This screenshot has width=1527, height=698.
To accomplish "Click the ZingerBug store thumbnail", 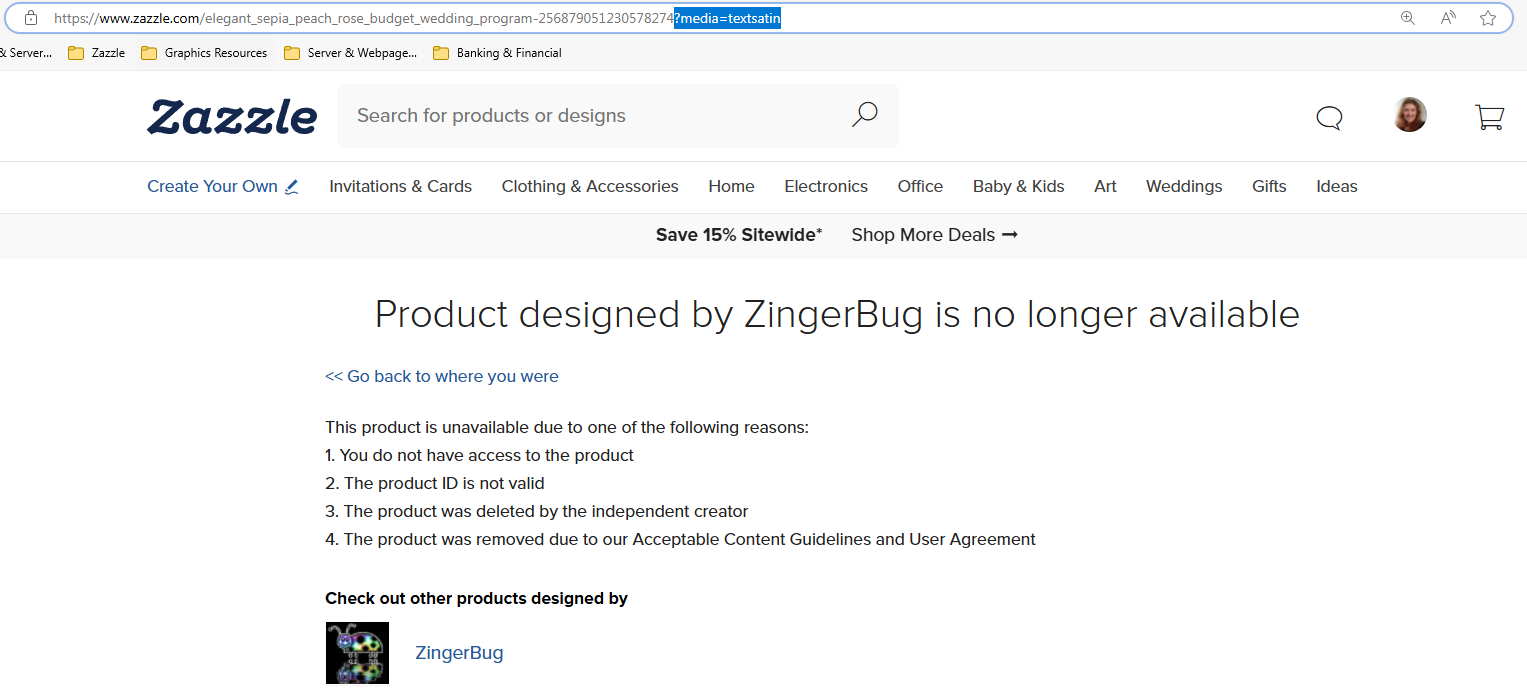I will pyautogui.click(x=357, y=653).
